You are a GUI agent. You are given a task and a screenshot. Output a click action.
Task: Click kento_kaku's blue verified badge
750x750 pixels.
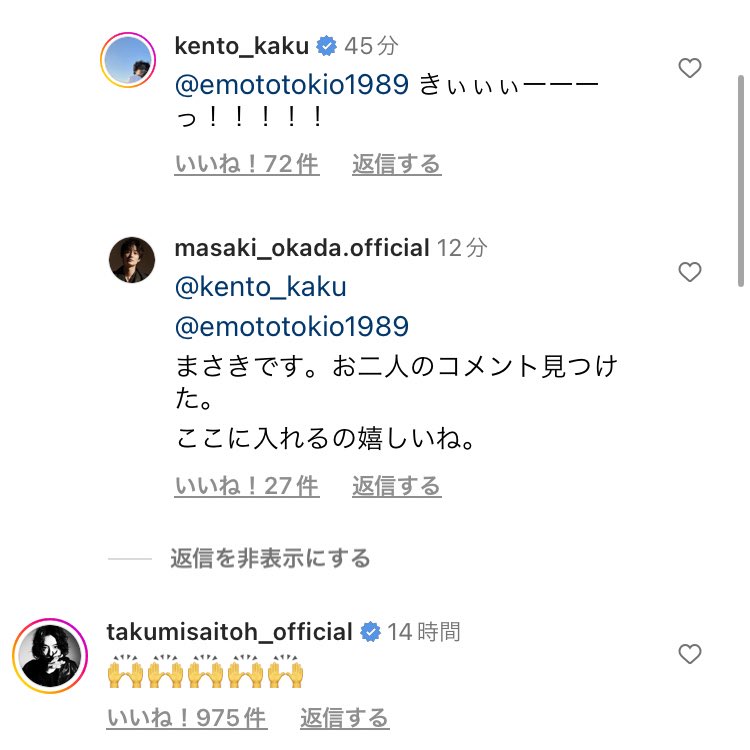pos(326,46)
